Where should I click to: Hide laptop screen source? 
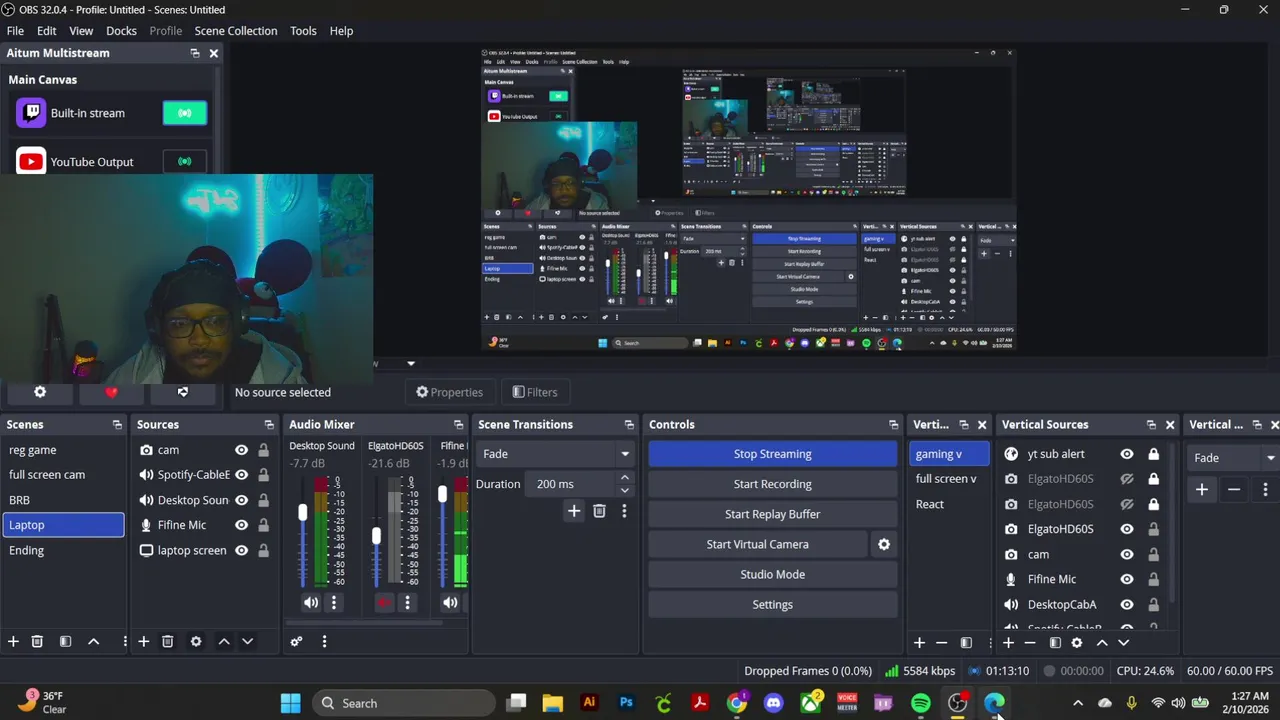click(x=241, y=550)
